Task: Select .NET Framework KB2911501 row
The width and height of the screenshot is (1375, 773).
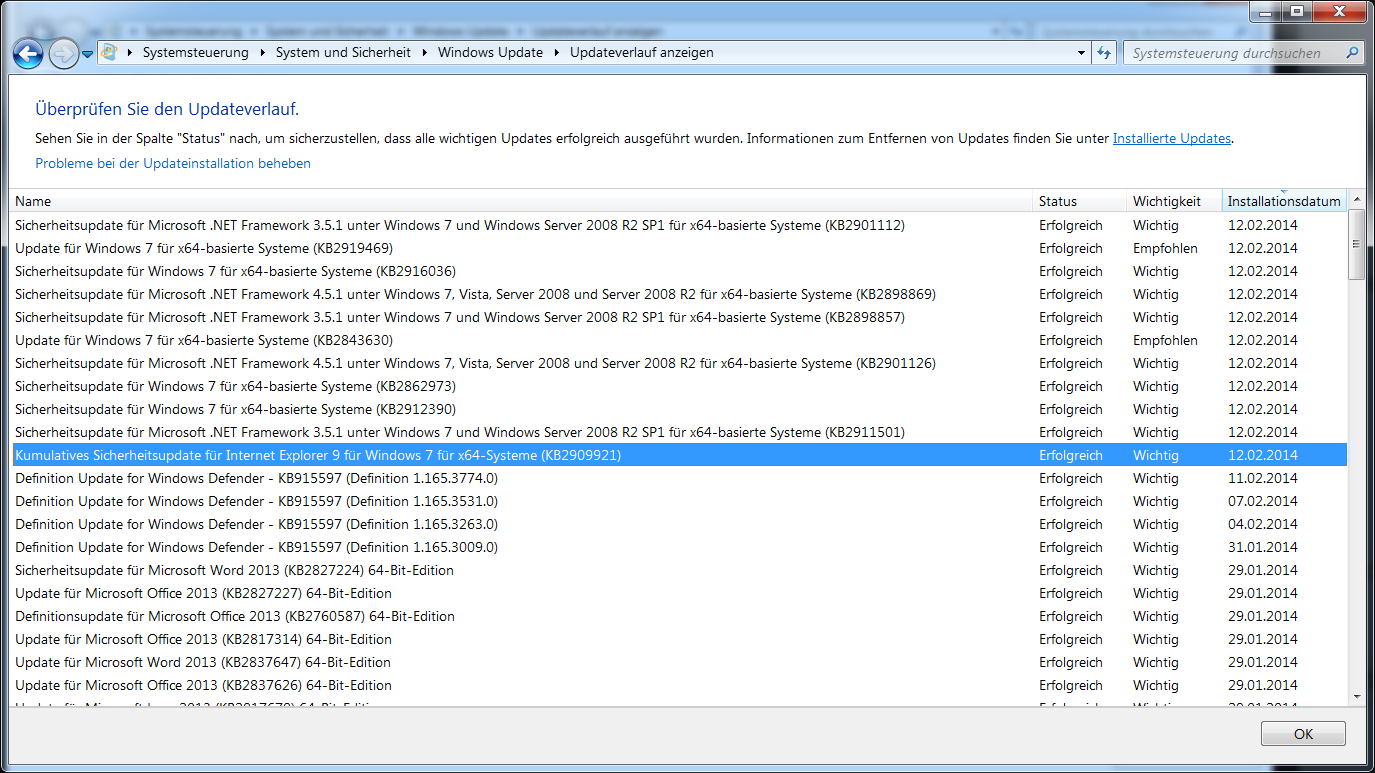Action: [679, 432]
